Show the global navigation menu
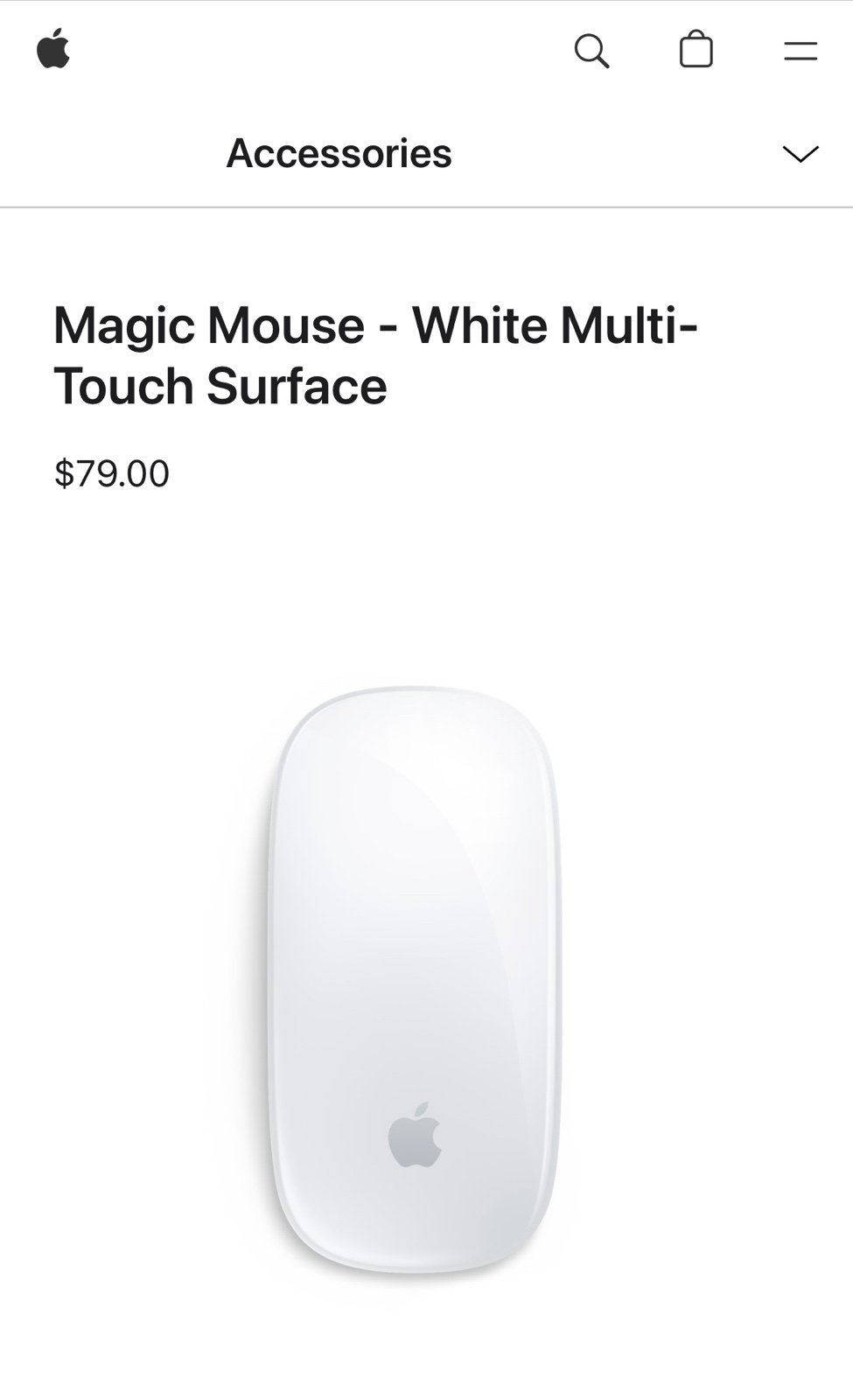This screenshot has height=1400, width=853. click(x=801, y=51)
